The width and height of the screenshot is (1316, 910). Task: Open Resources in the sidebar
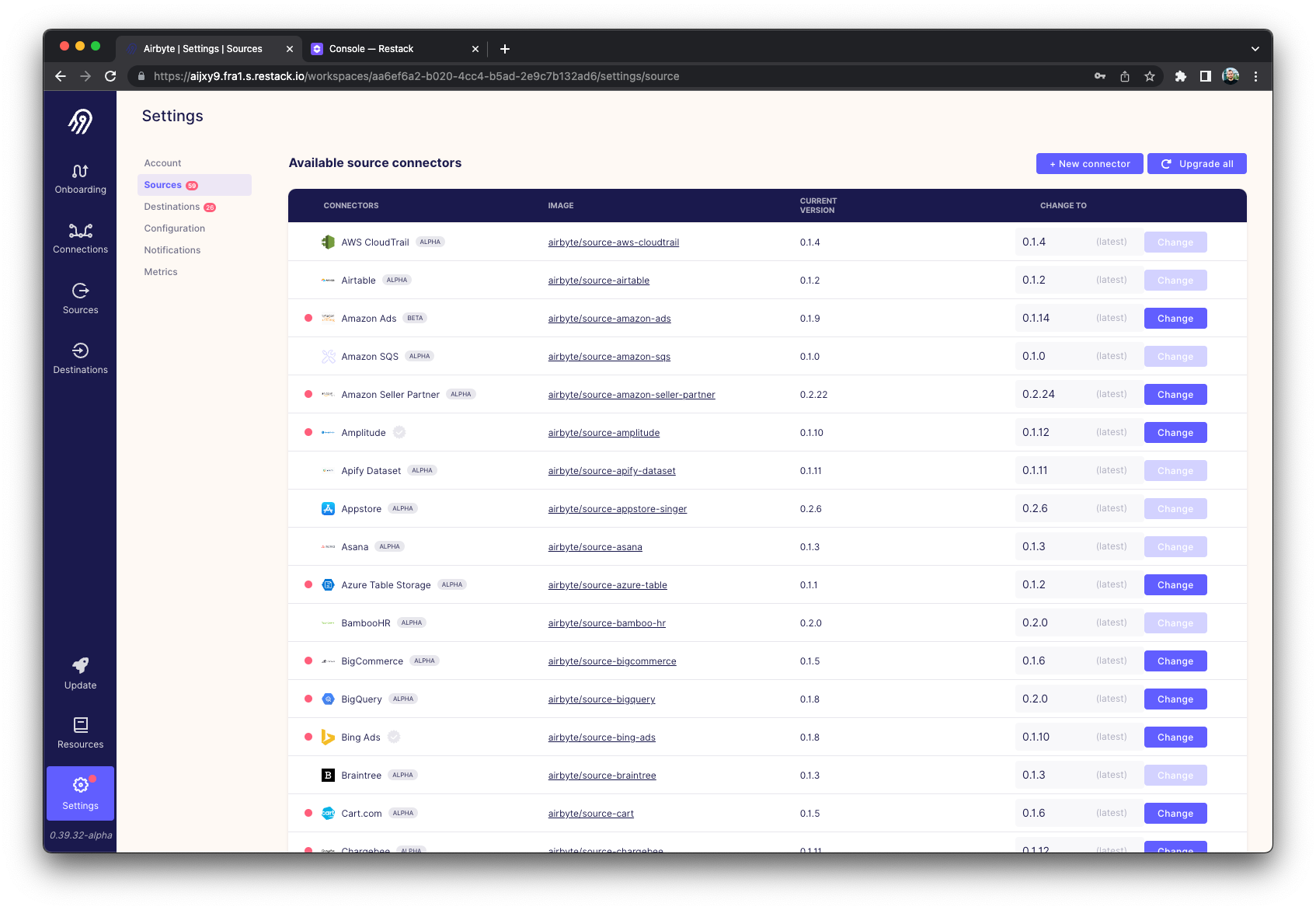(80, 734)
